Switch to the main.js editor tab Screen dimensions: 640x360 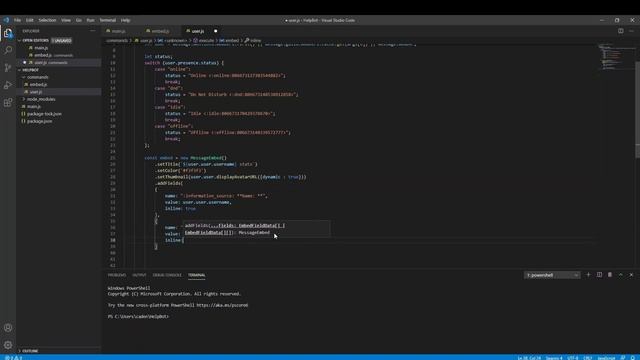pos(122,31)
